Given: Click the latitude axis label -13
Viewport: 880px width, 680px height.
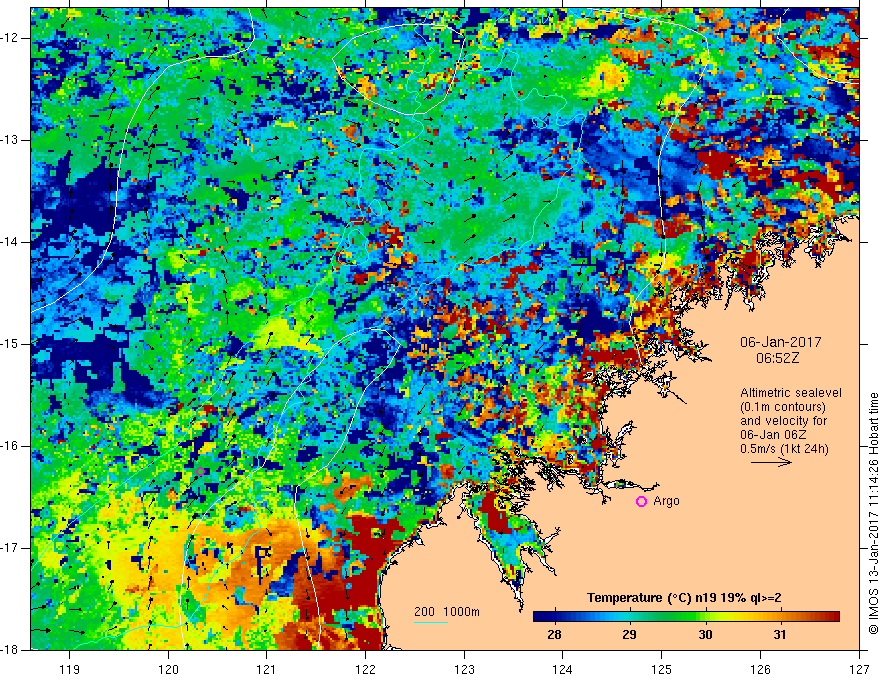Looking at the screenshot, I should 11,140.
